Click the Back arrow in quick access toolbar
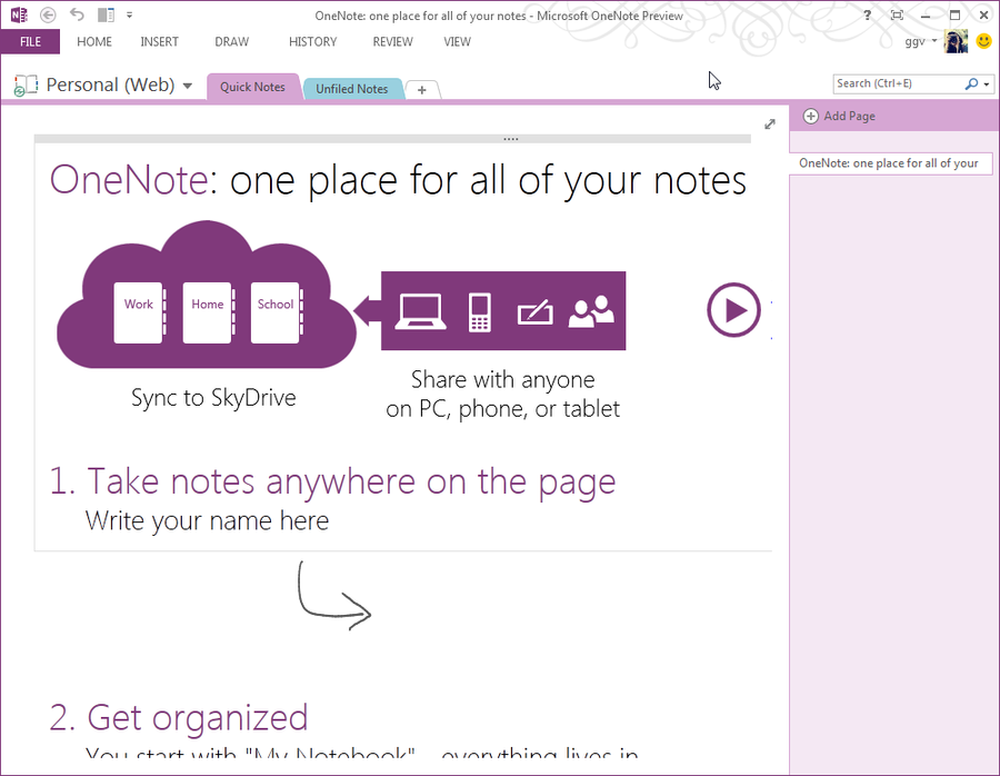Image resolution: width=1000 pixels, height=776 pixels. click(x=48, y=15)
